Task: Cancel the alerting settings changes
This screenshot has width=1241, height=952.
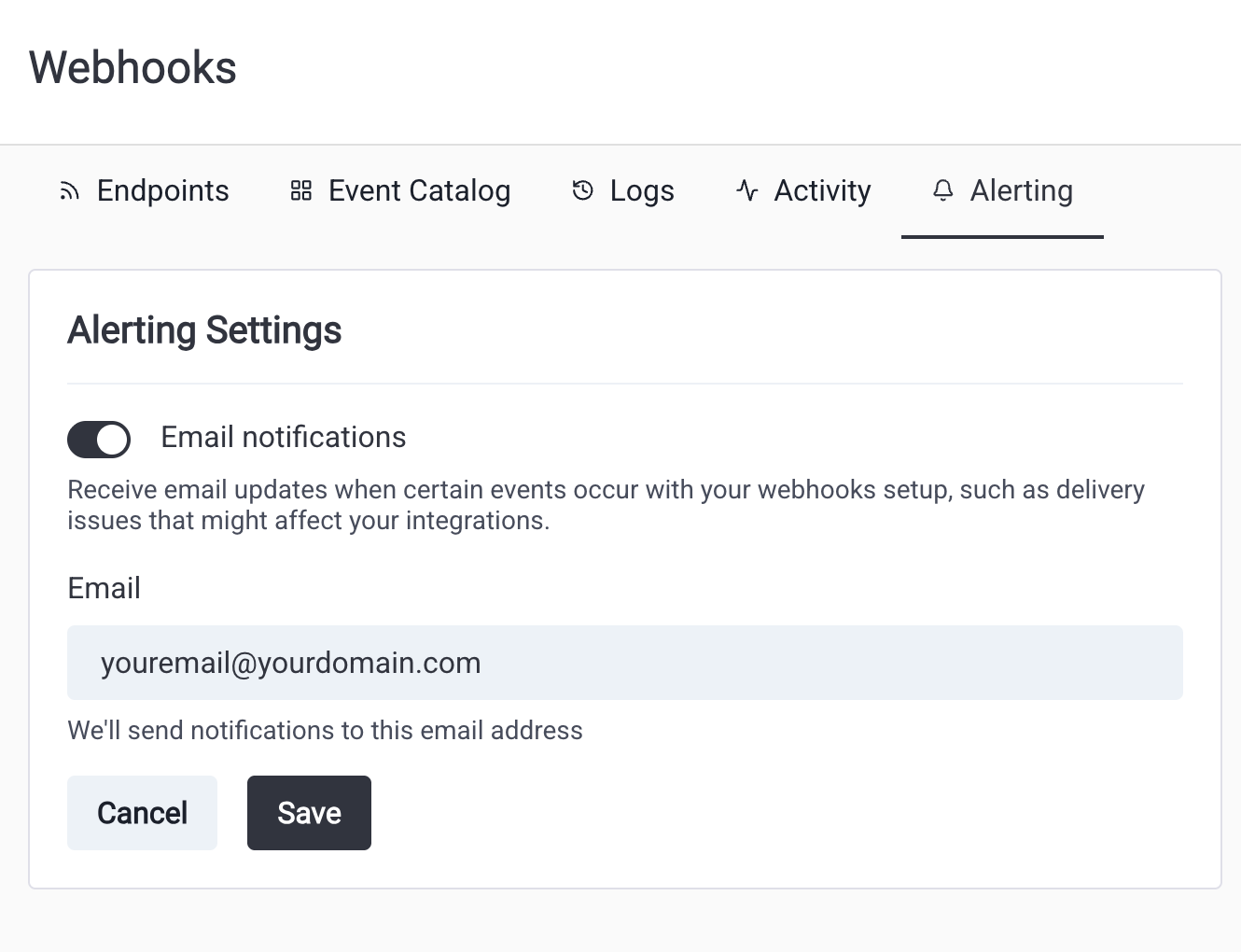Action: tap(142, 813)
